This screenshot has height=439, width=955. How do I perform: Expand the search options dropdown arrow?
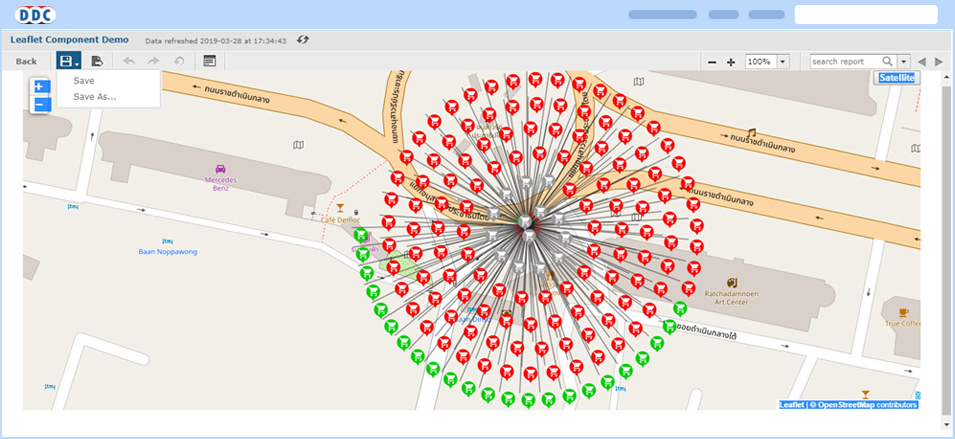point(903,61)
